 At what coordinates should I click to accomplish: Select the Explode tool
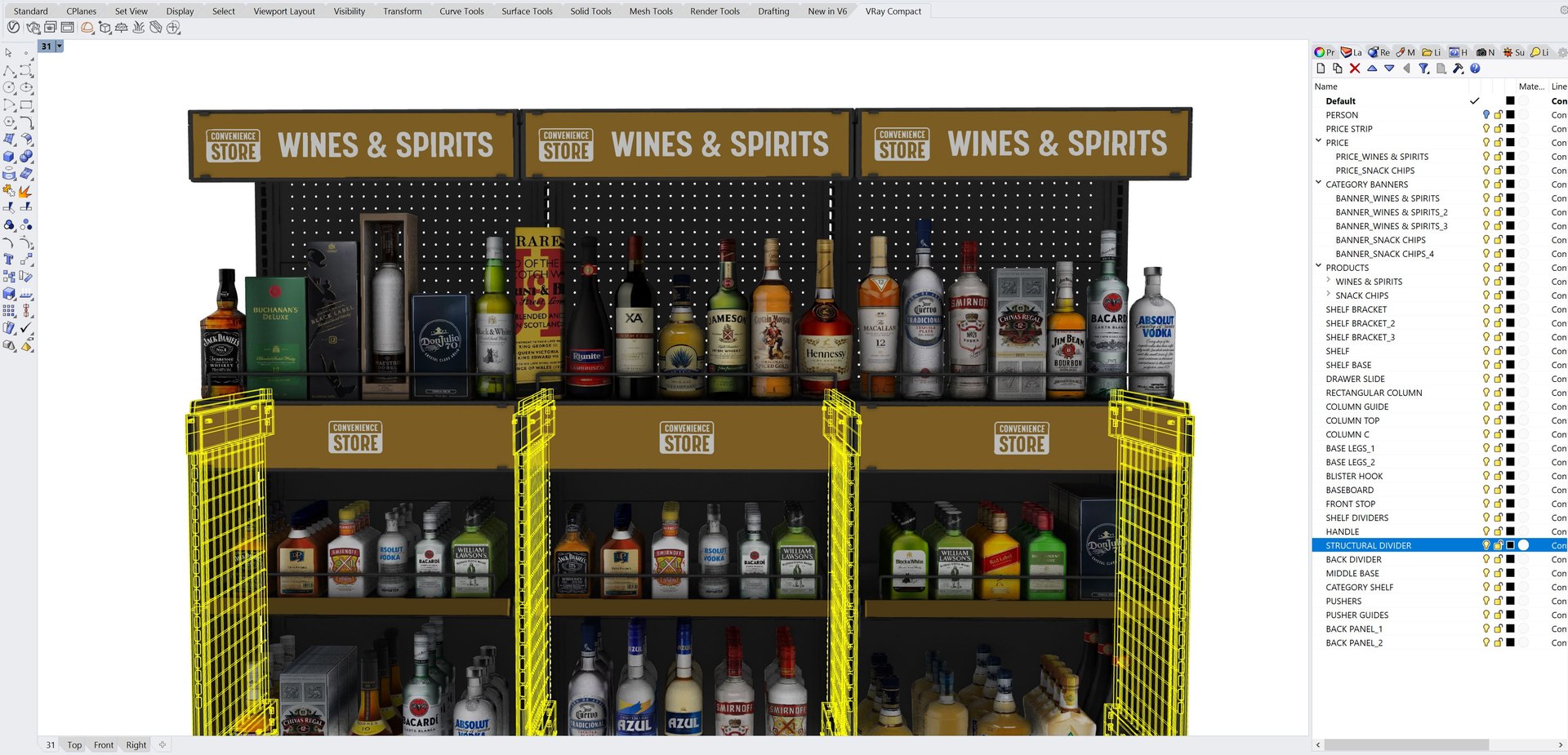tap(26, 190)
